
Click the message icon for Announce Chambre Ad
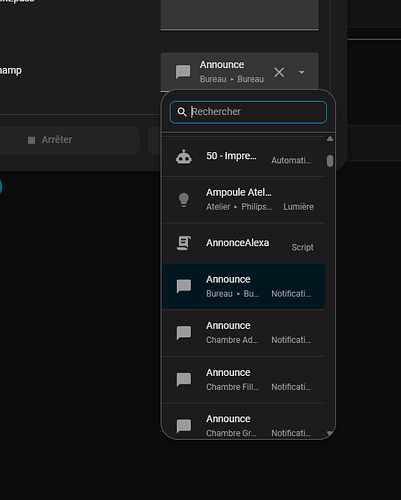tap(184, 333)
